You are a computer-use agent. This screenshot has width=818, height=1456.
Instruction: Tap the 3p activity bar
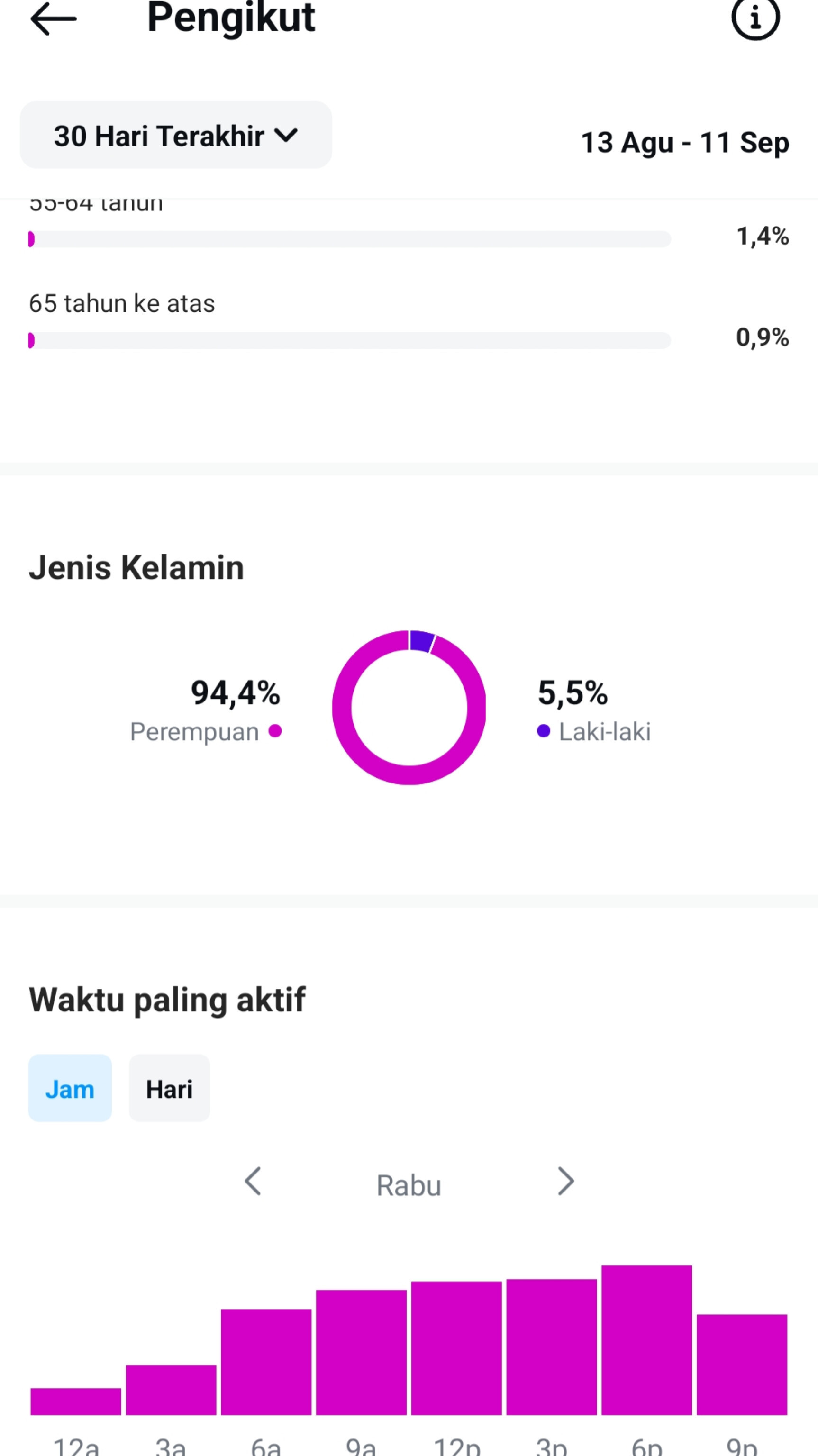(552, 1347)
